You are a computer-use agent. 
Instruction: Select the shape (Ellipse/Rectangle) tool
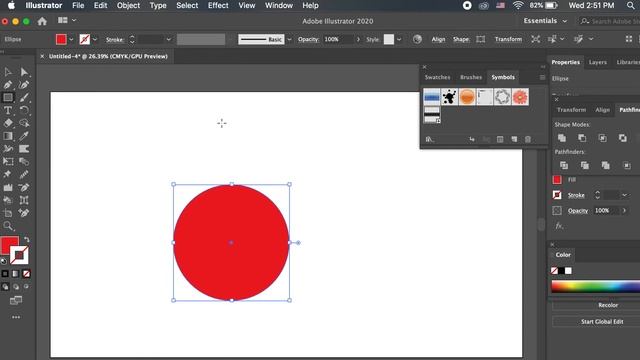coord(8,98)
